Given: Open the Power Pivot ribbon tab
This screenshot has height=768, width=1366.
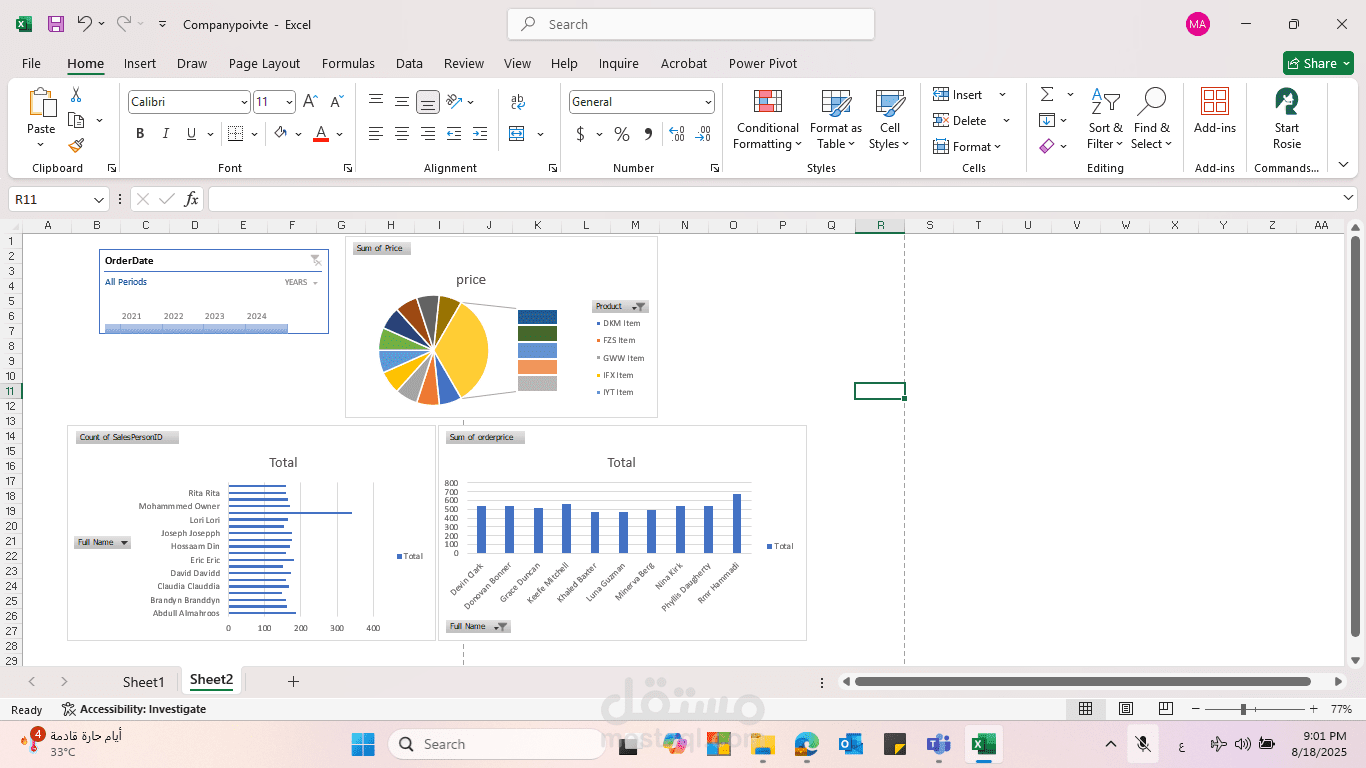Looking at the screenshot, I should click(763, 63).
